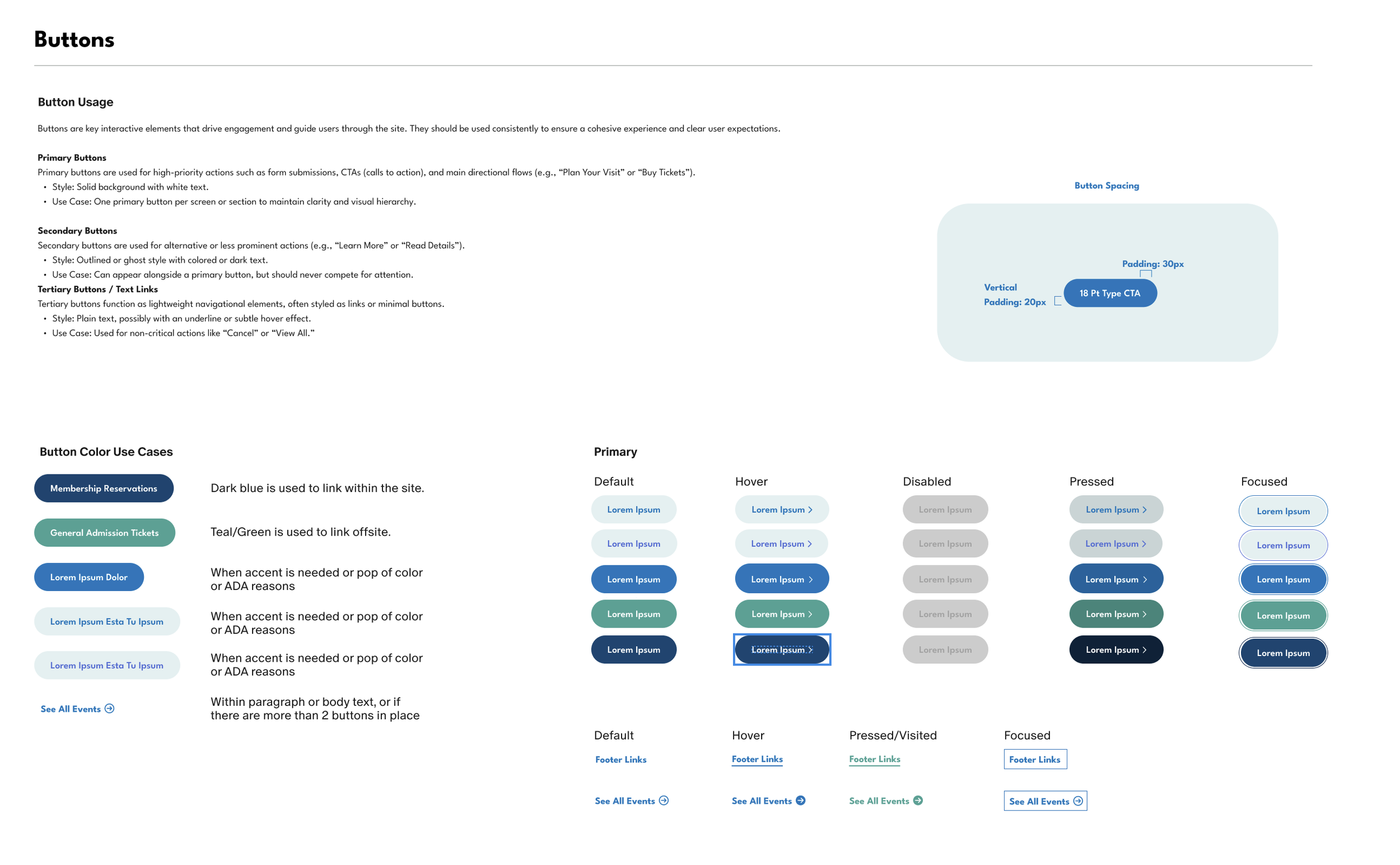The height and width of the screenshot is (865, 1400).
Task: Click chevron in medium blue Hover Lorem Ipsum button
Action: (811, 580)
